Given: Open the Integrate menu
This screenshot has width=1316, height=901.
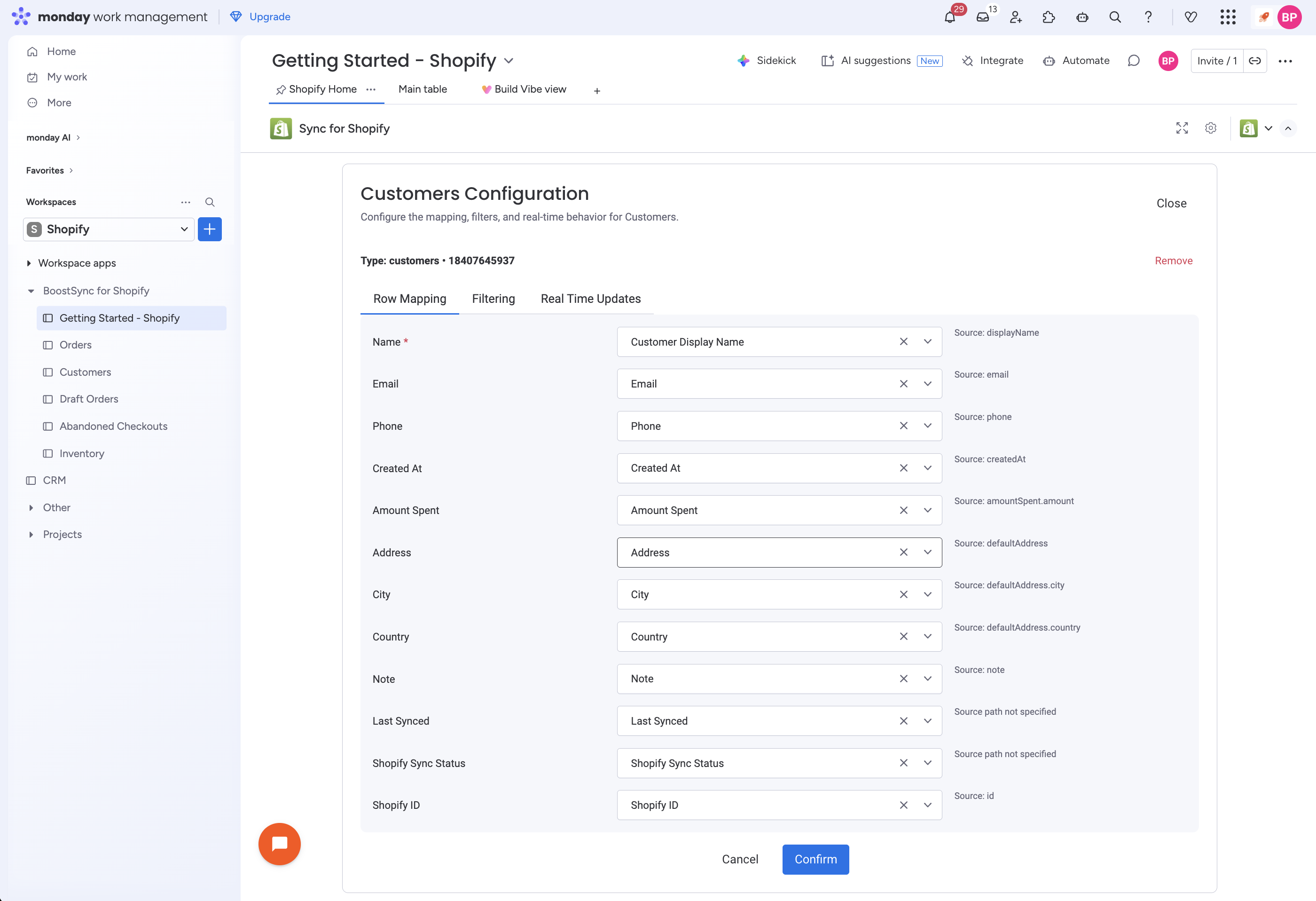Looking at the screenshot, I should click(992, 61).
